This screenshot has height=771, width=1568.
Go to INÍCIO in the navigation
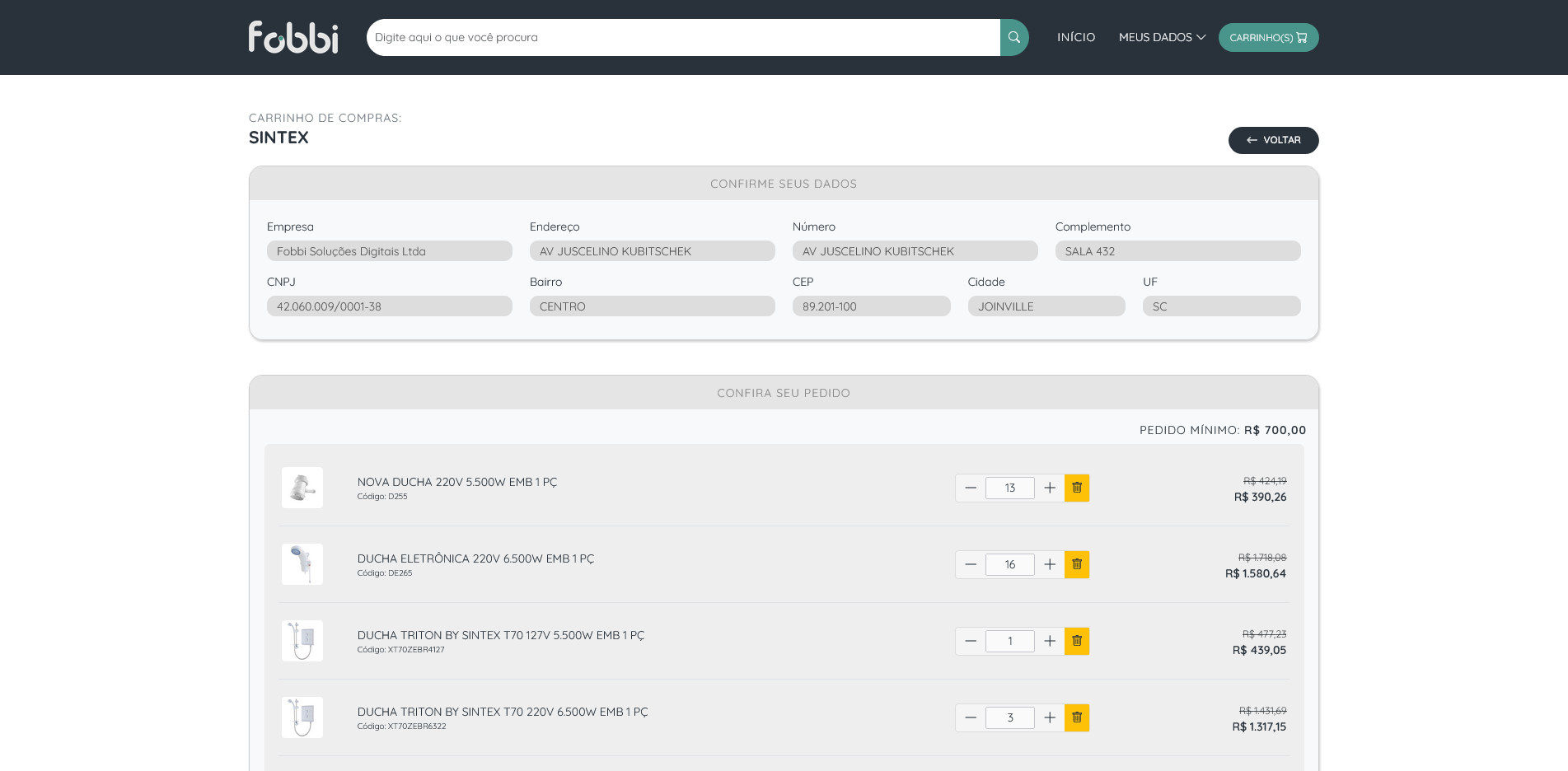pyautogui.click(x=1075, y=37)
